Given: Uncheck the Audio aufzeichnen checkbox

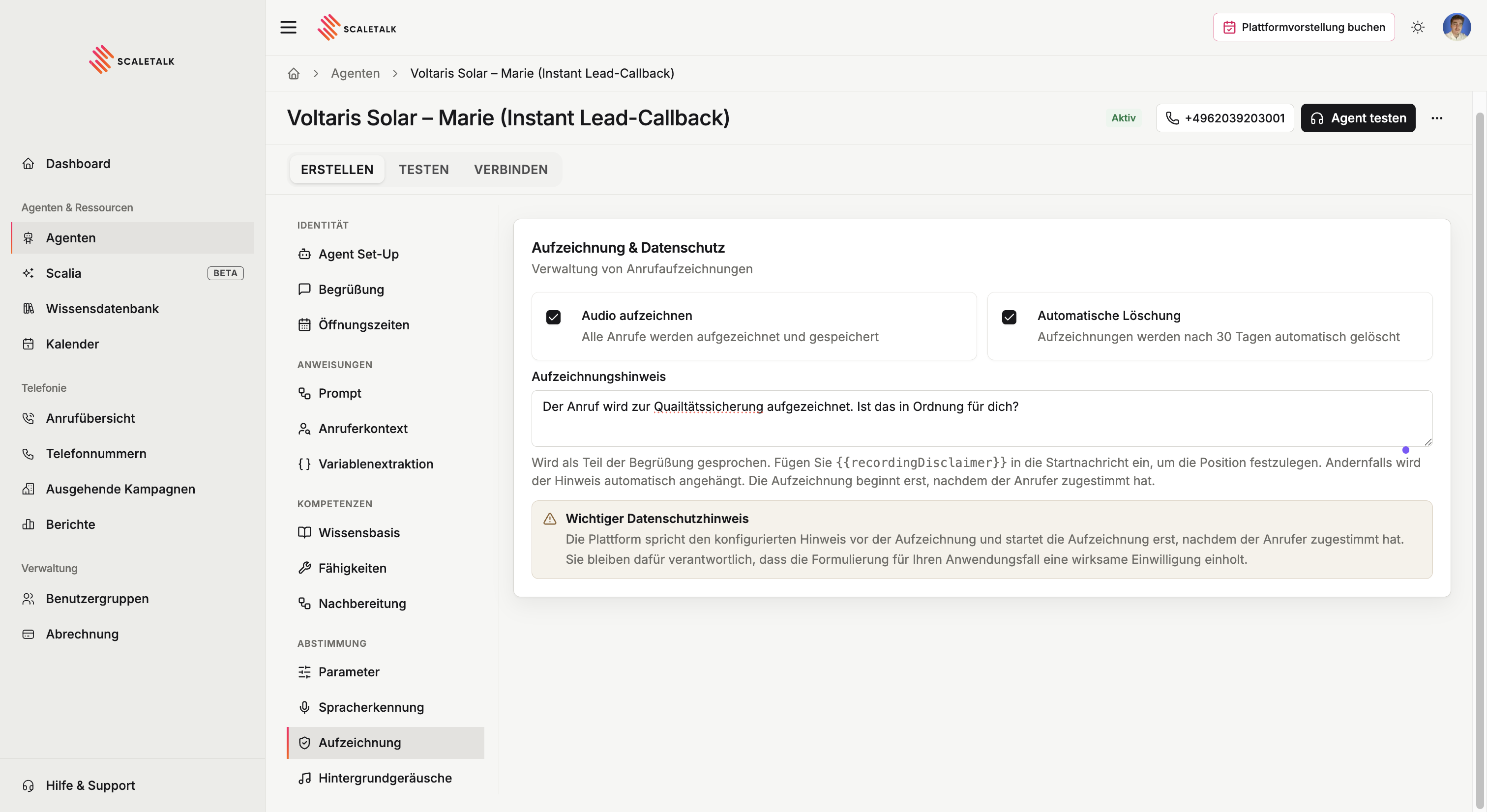Looking at the screenshot, I should pyautogui.click(x=553, y=318).
